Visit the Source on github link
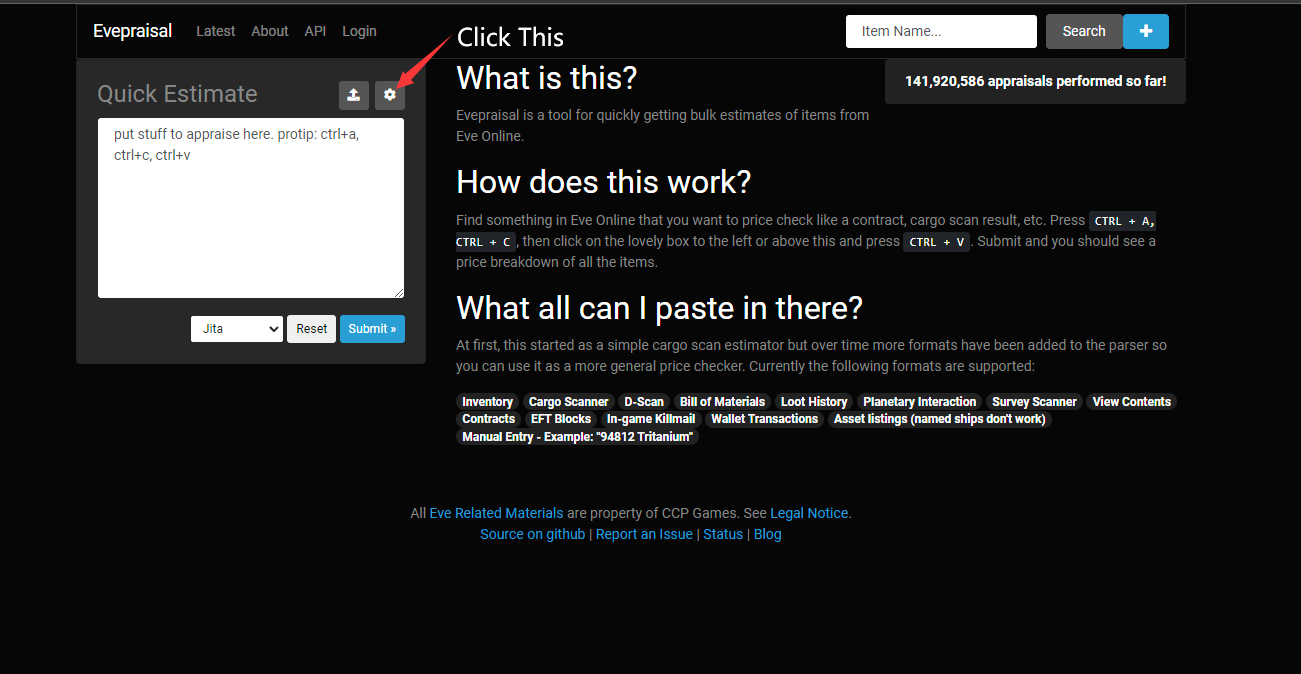This screenshot has height=674, width=1301. pos(532,534)
